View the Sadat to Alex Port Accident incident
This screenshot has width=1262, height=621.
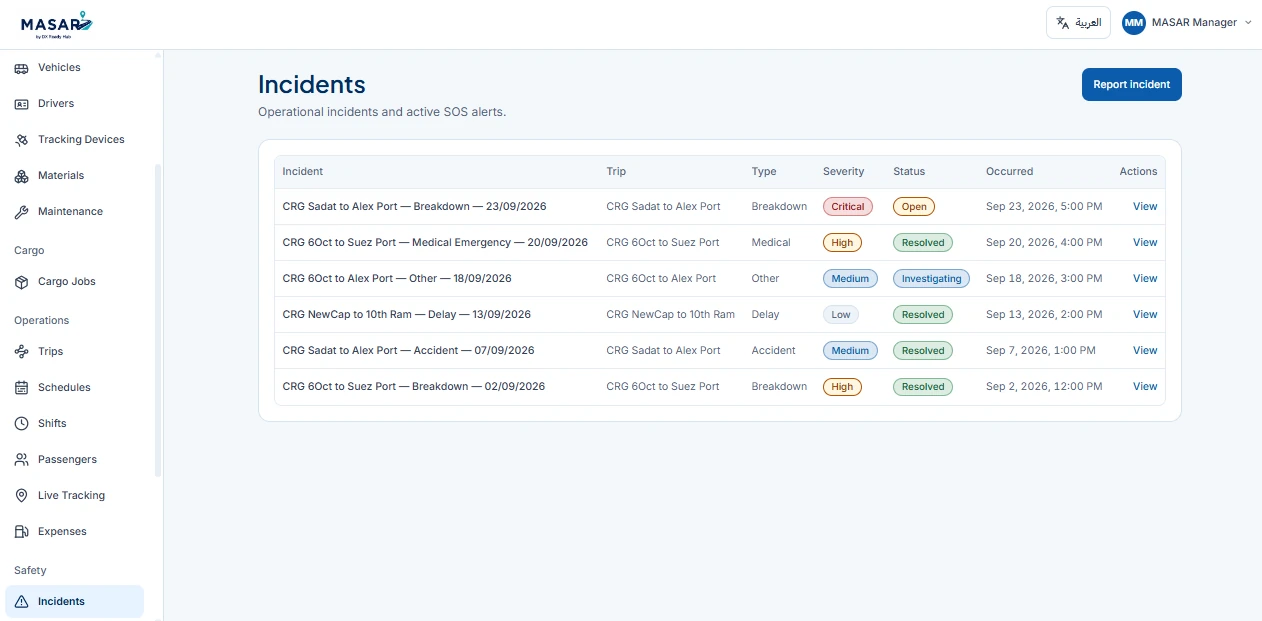point(1145,351)
